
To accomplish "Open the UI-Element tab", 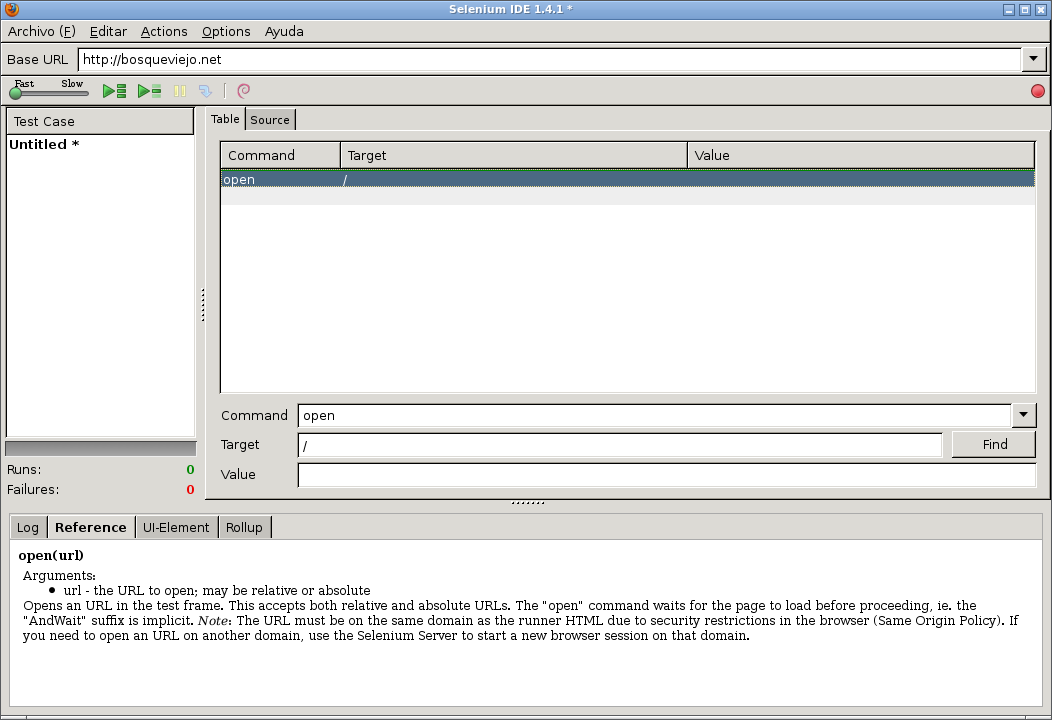I will point(176,527).
